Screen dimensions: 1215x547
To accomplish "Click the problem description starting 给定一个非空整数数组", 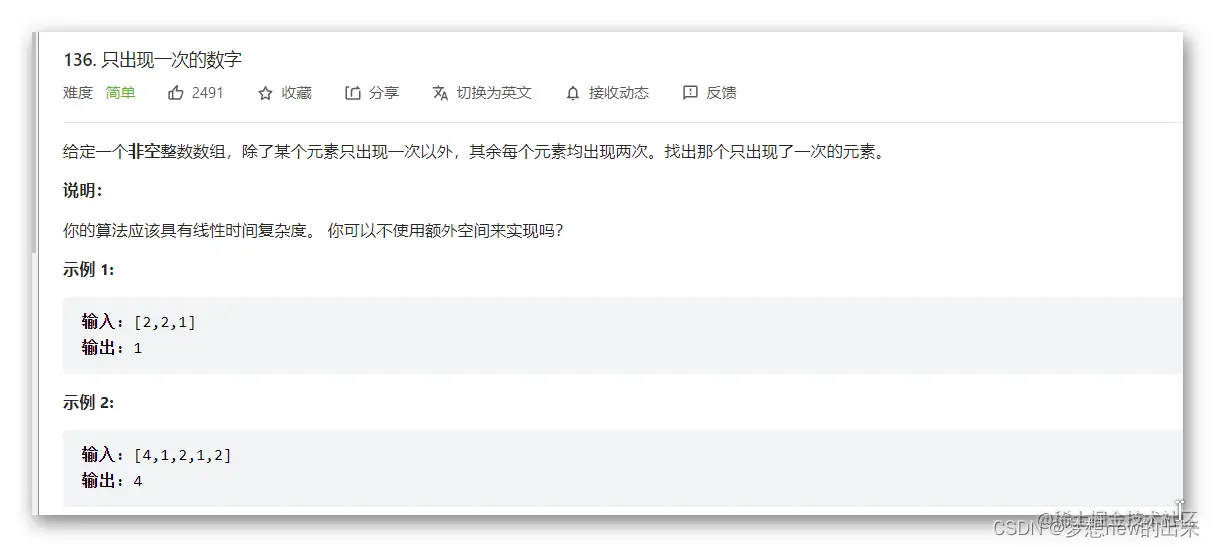I will coord(474,152).
